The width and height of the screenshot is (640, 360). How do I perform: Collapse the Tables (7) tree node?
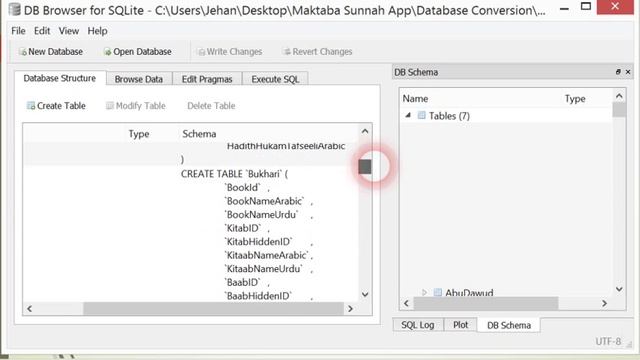pyautogui.click(x=408, y=116)
